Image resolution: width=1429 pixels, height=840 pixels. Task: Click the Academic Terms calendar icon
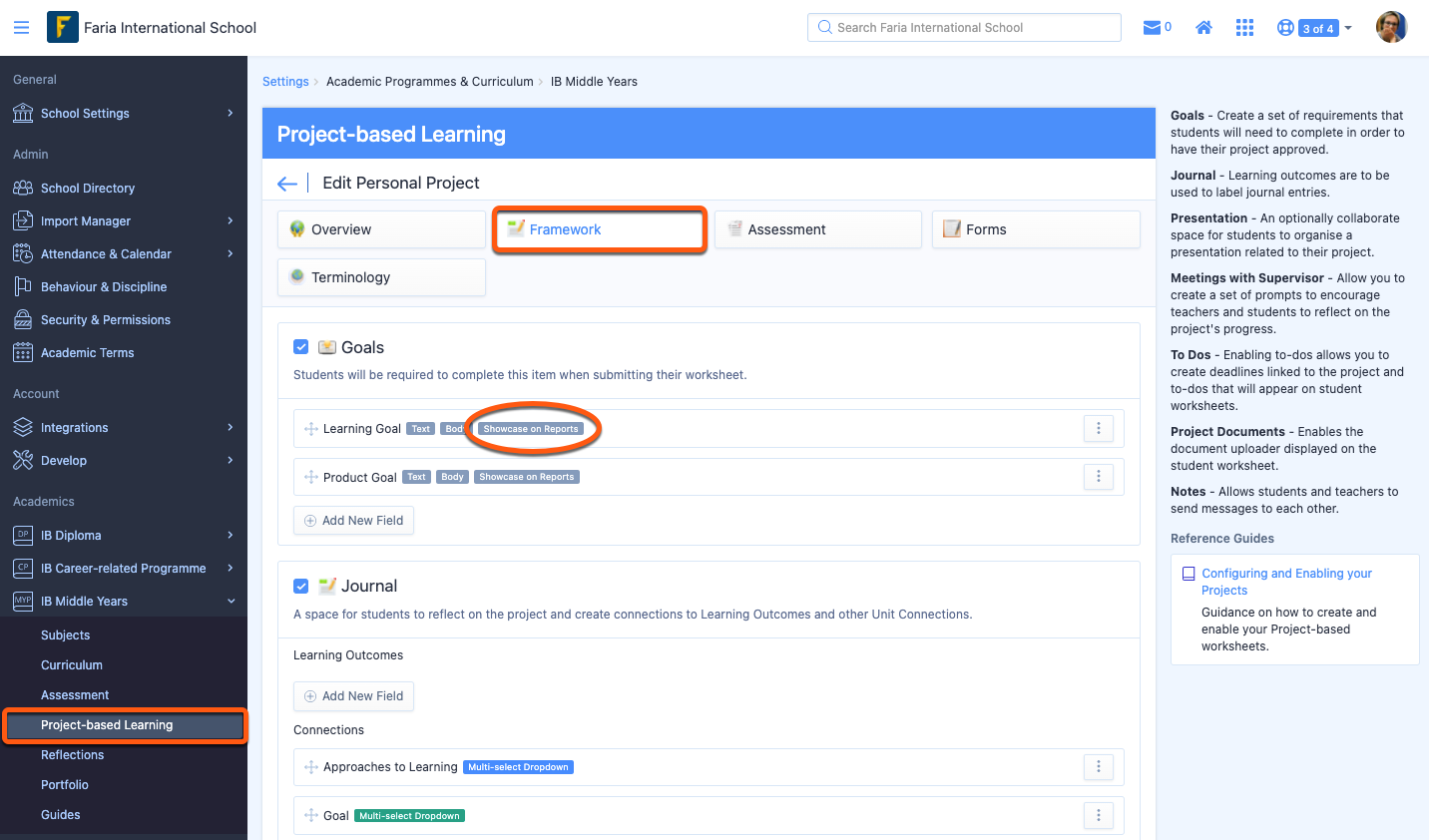pyautogui.click(x=23, y=352)
